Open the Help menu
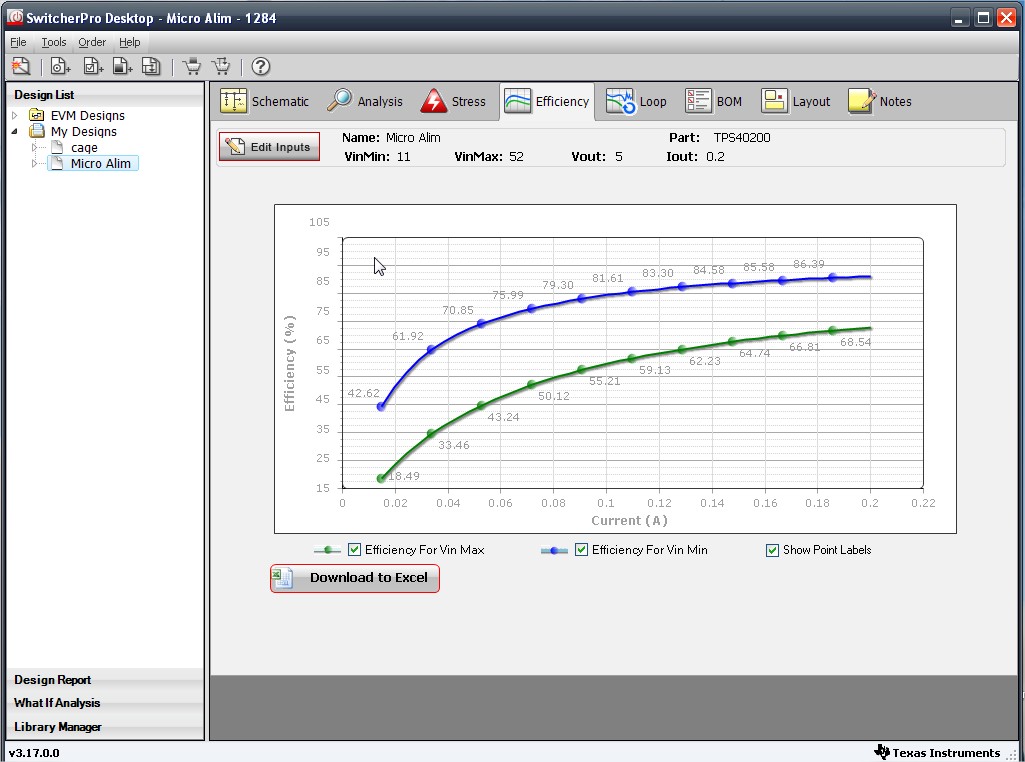The height and width of the screenshot is (762, 1025). click(129, 42)
